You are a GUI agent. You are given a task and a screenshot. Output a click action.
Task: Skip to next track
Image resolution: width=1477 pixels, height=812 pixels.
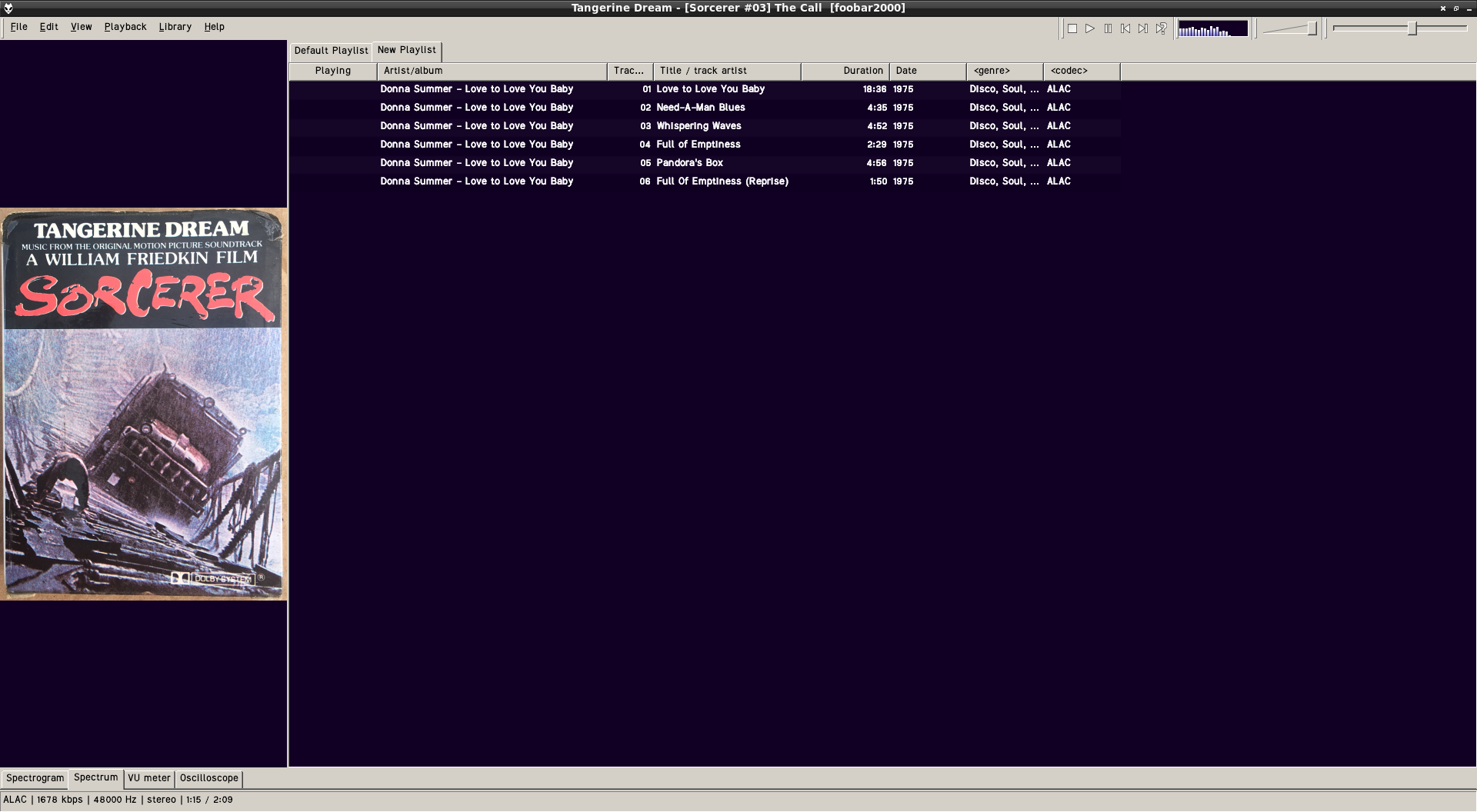click(x=1143, y=28)
